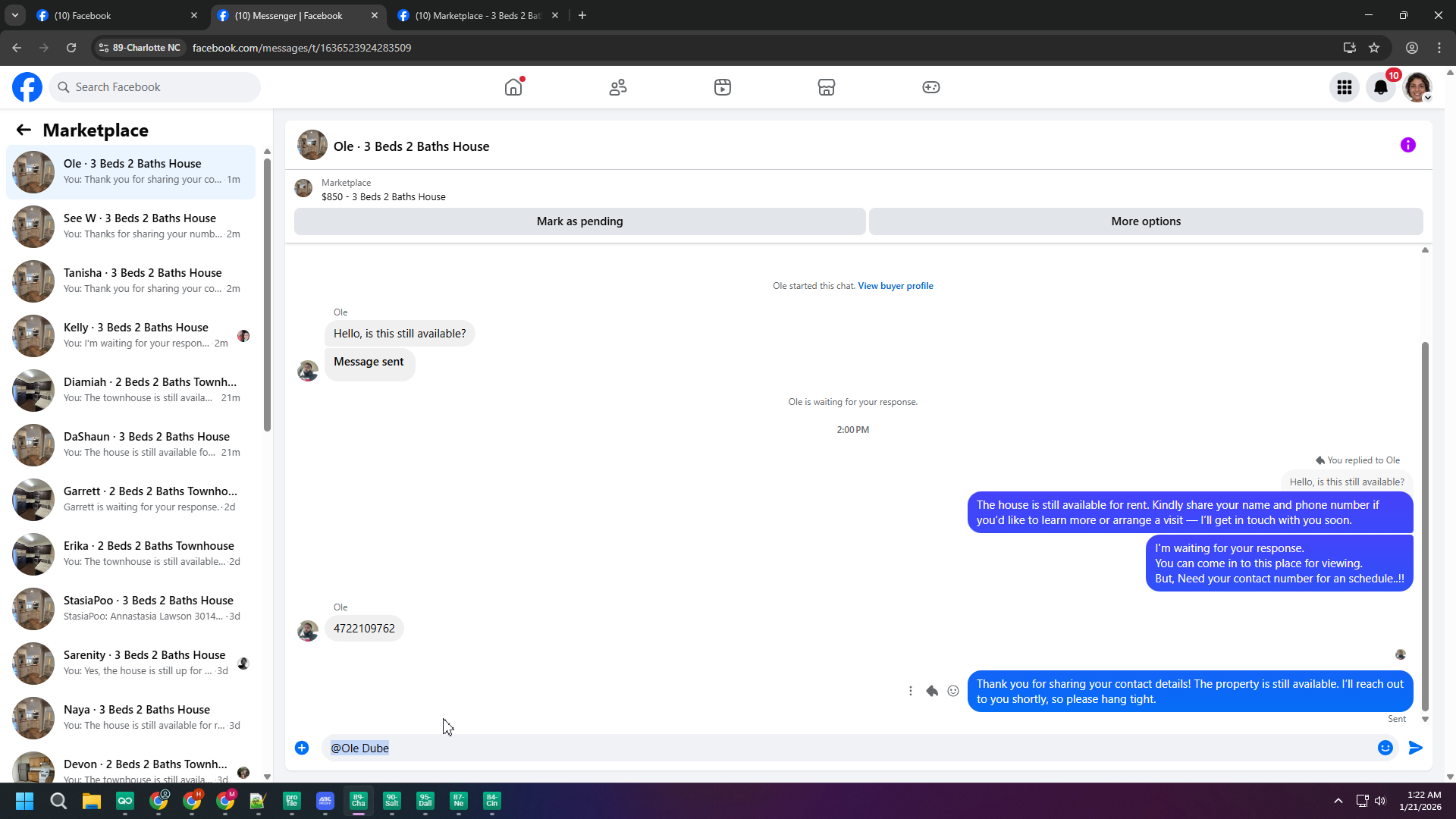Image resolution: width=1456 pixels, height=819 pixels.
Task: Open the Facebook menu grid icon
Action: tap(1345, 87)
